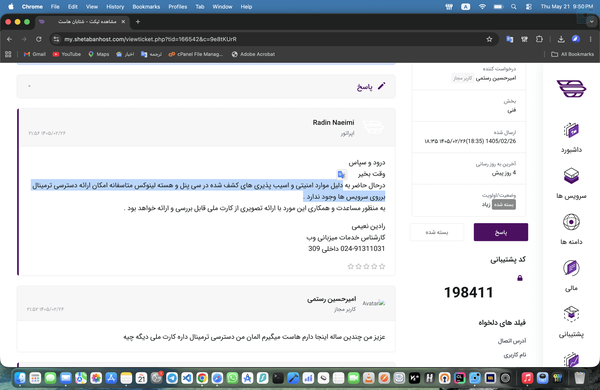The image size is (600, 390).
Task: Open the ترجمه bookmark
Action: (151, 54)
